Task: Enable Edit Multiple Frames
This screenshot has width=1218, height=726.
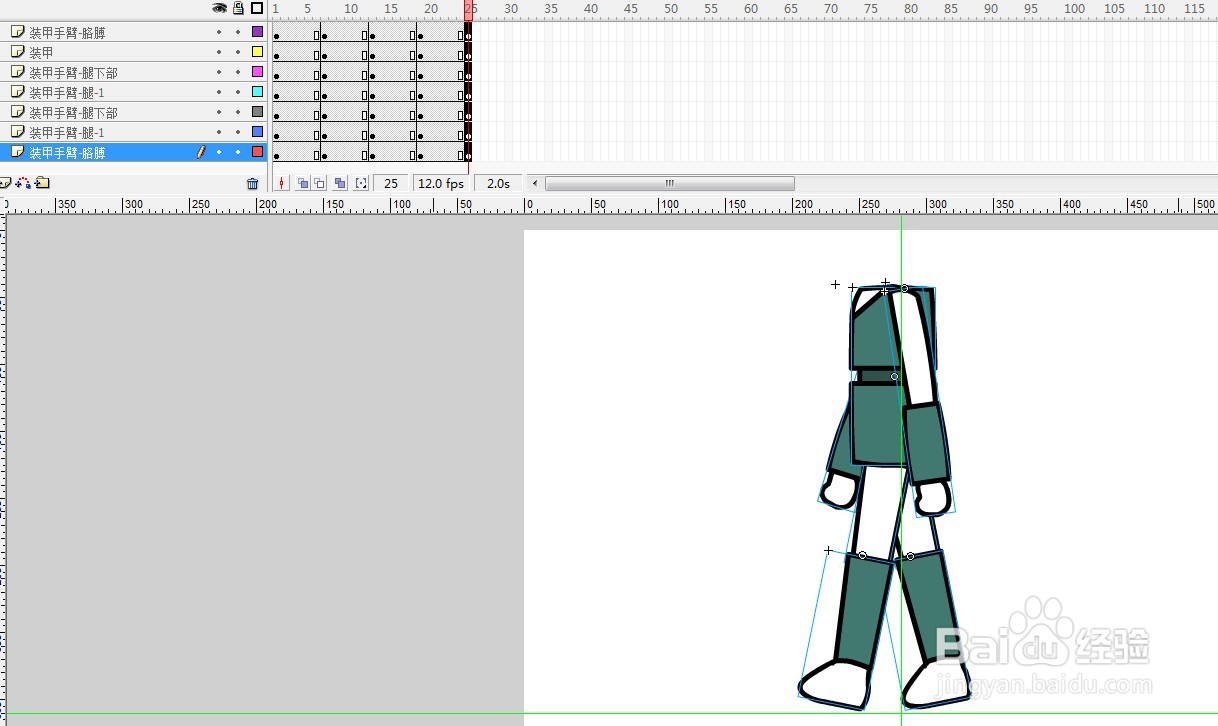Action: click(340, 183)
